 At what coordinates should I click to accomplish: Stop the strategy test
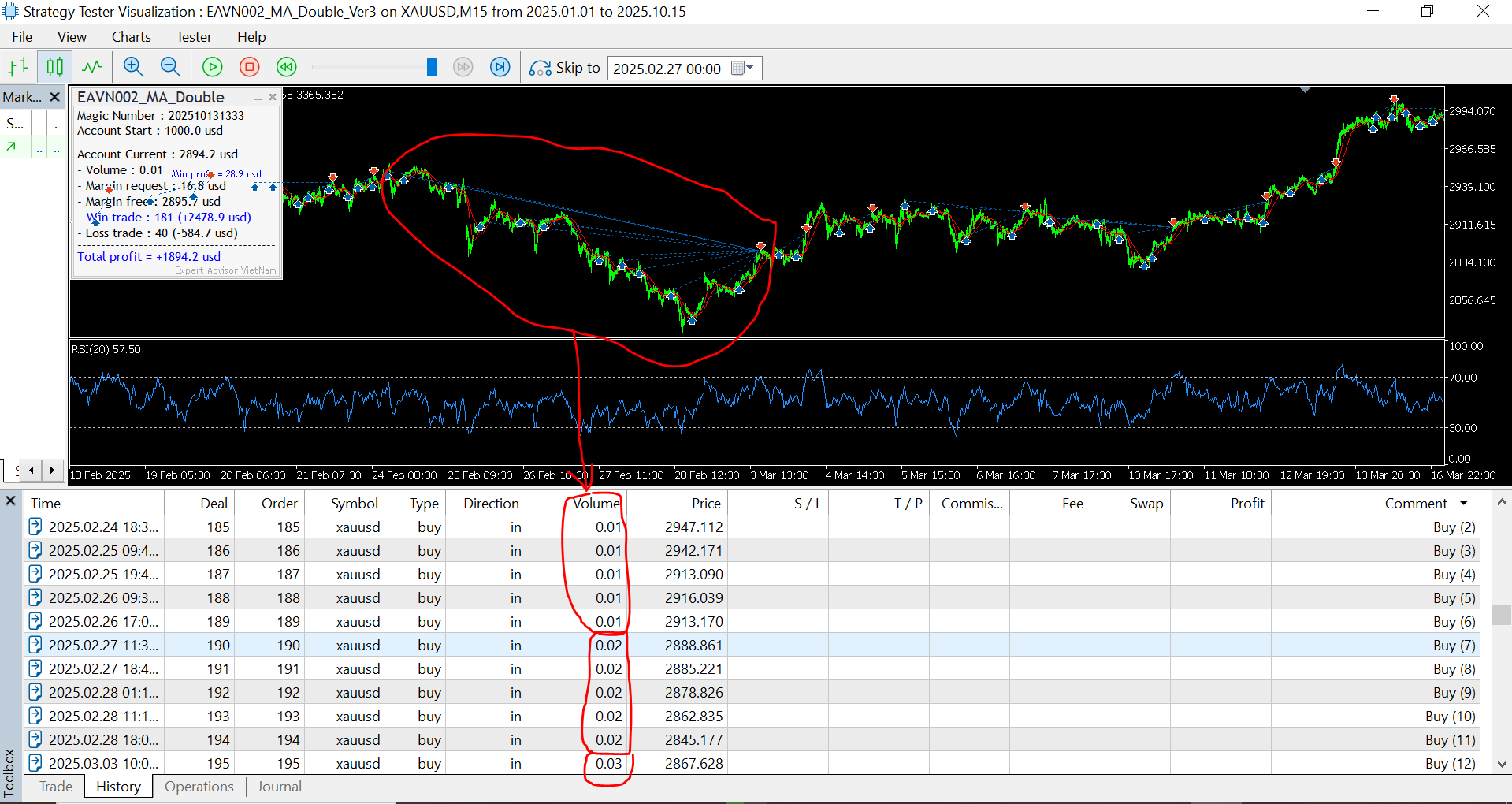pyautogui.click(x=250, y=68)
